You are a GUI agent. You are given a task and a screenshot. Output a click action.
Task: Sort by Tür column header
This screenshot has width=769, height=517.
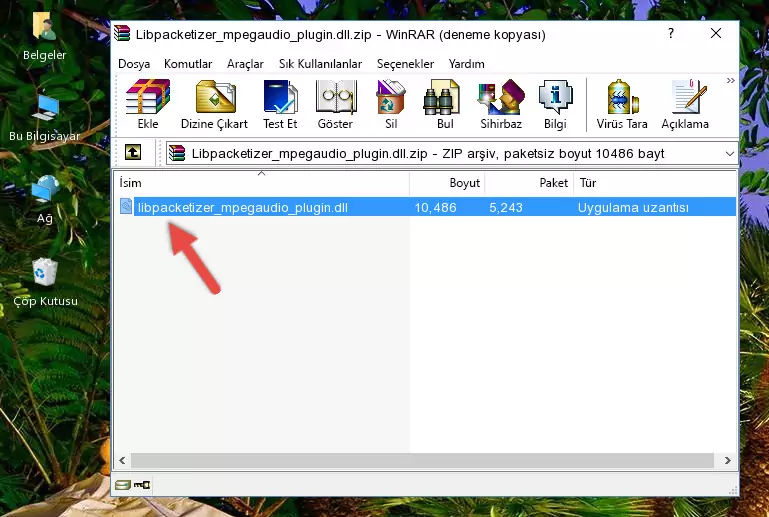655,182
